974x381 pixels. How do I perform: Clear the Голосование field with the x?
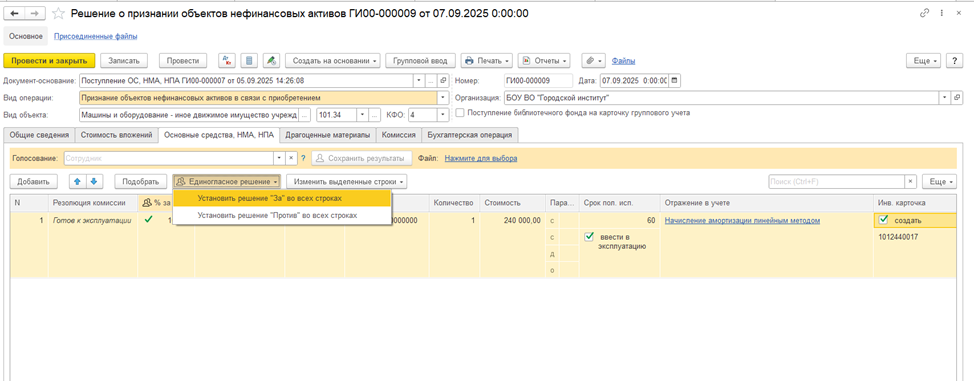tap(291, 158)
